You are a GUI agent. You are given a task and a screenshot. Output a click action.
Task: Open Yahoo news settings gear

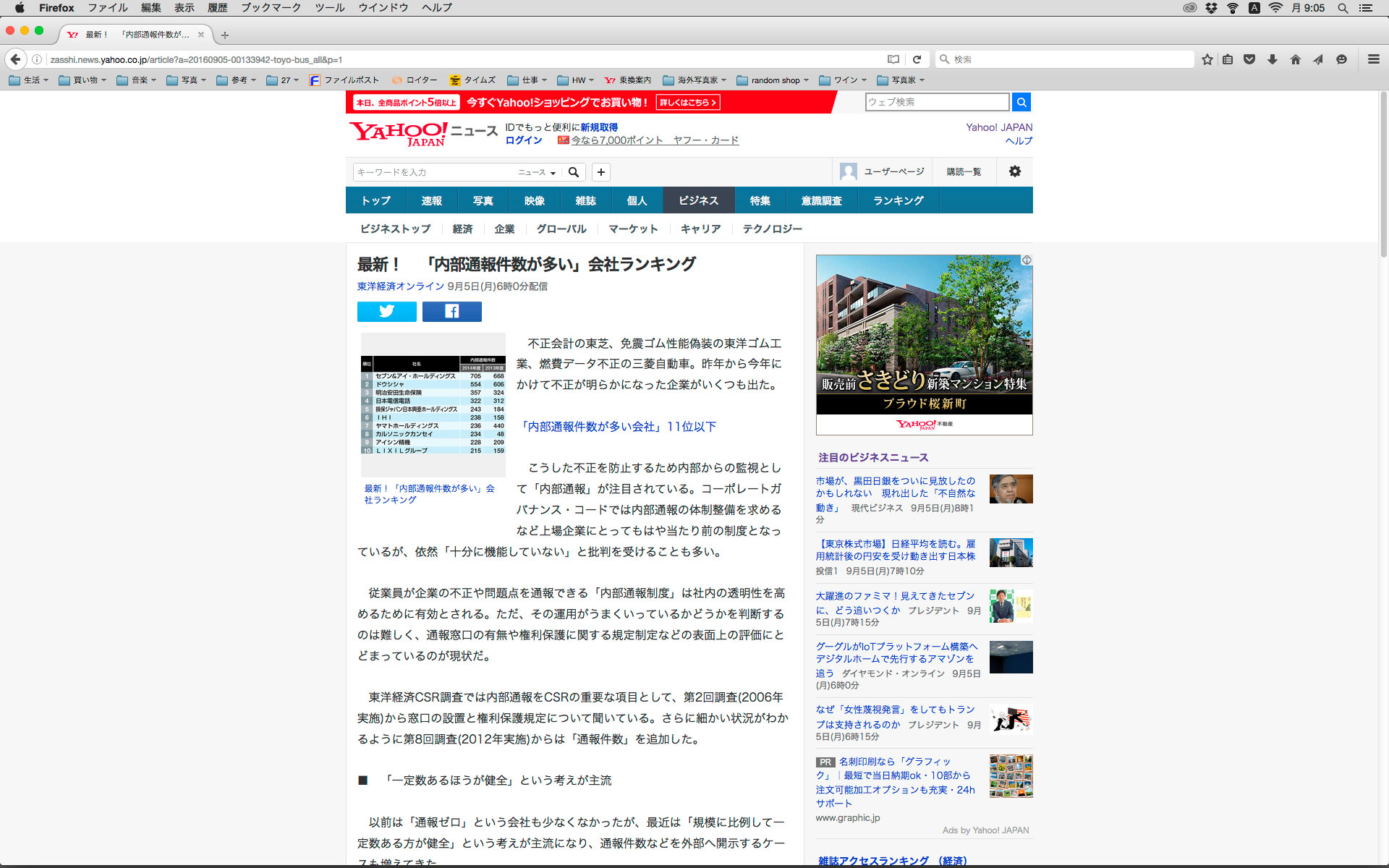(1014, 171)
